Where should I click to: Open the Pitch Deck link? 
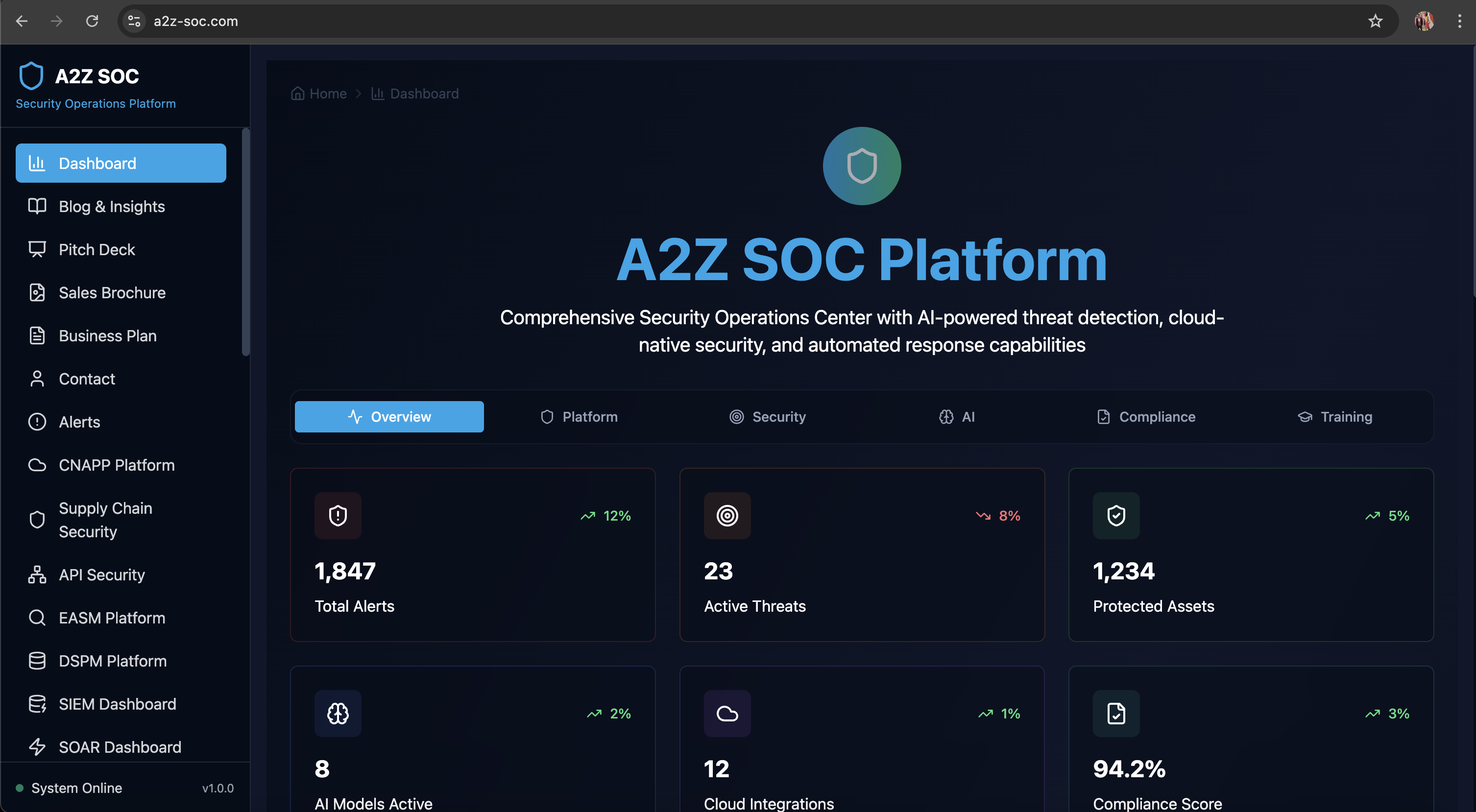[x=121, y=250]
